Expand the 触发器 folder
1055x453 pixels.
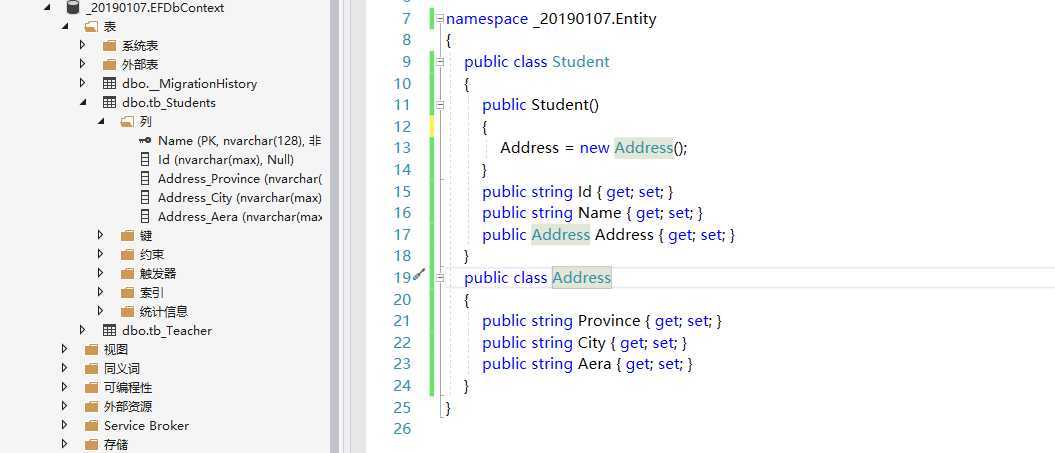(x=101, y=273)
